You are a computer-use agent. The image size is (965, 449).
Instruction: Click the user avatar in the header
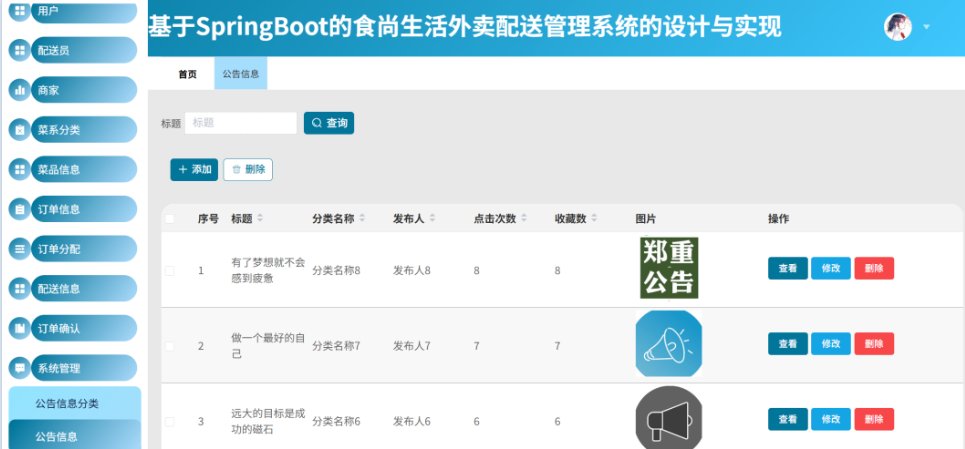coord(898,27)
